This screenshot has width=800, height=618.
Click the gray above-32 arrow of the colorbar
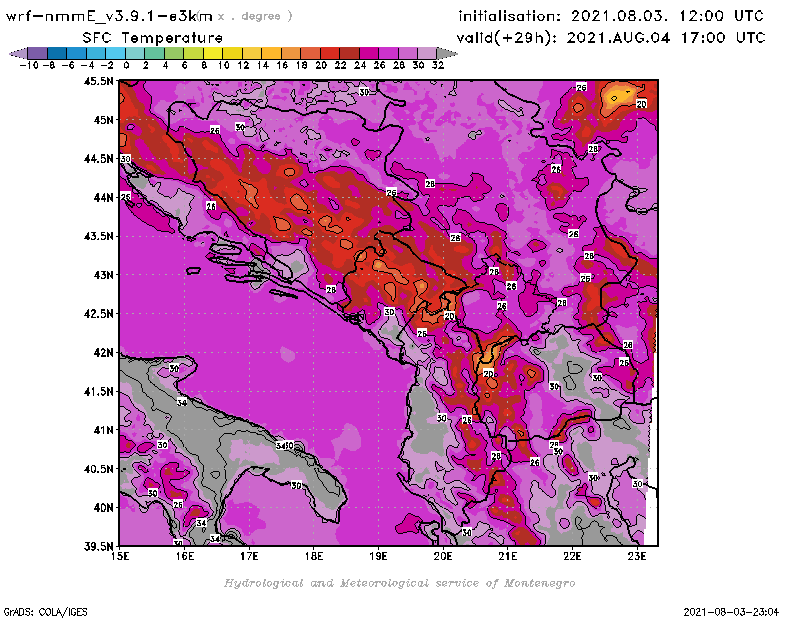(x=447, y=53)
